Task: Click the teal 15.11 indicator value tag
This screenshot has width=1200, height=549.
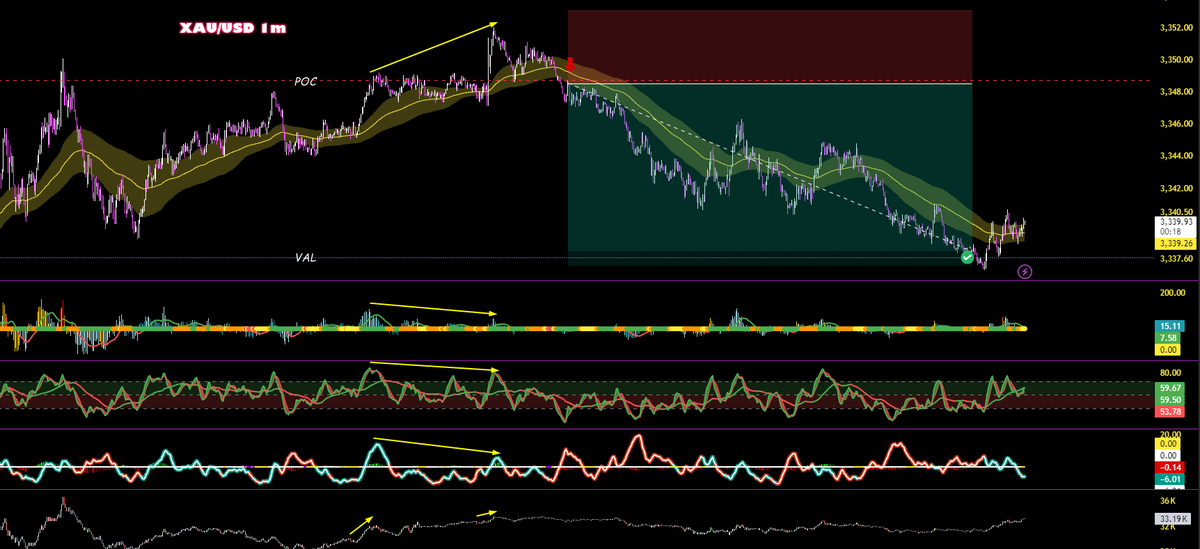Action: (x=1171, y=326)
